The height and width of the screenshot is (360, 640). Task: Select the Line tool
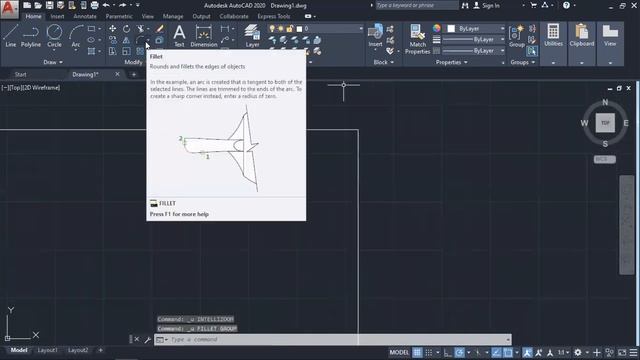pos(11,36)
